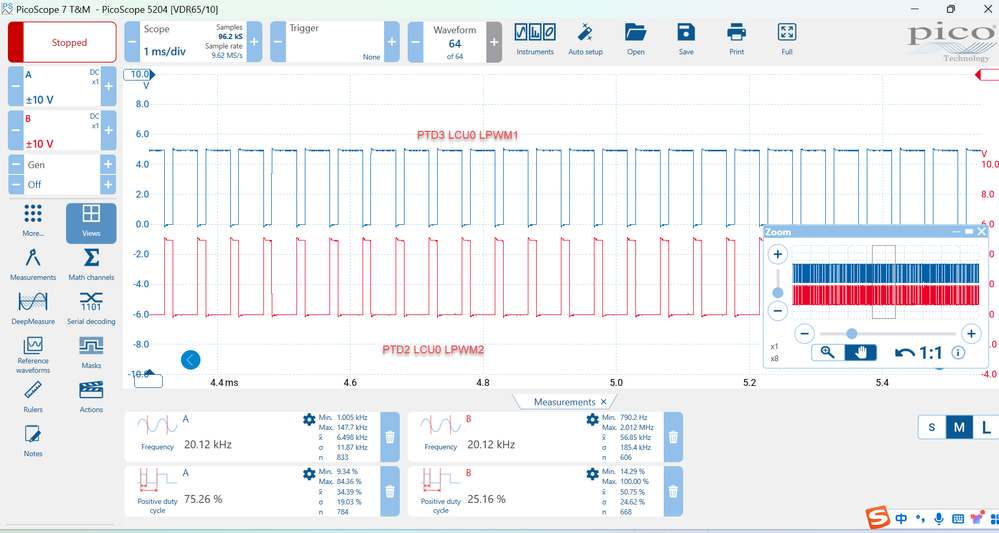Select the hand pan mode in Zoom panel

pos(861,352)
